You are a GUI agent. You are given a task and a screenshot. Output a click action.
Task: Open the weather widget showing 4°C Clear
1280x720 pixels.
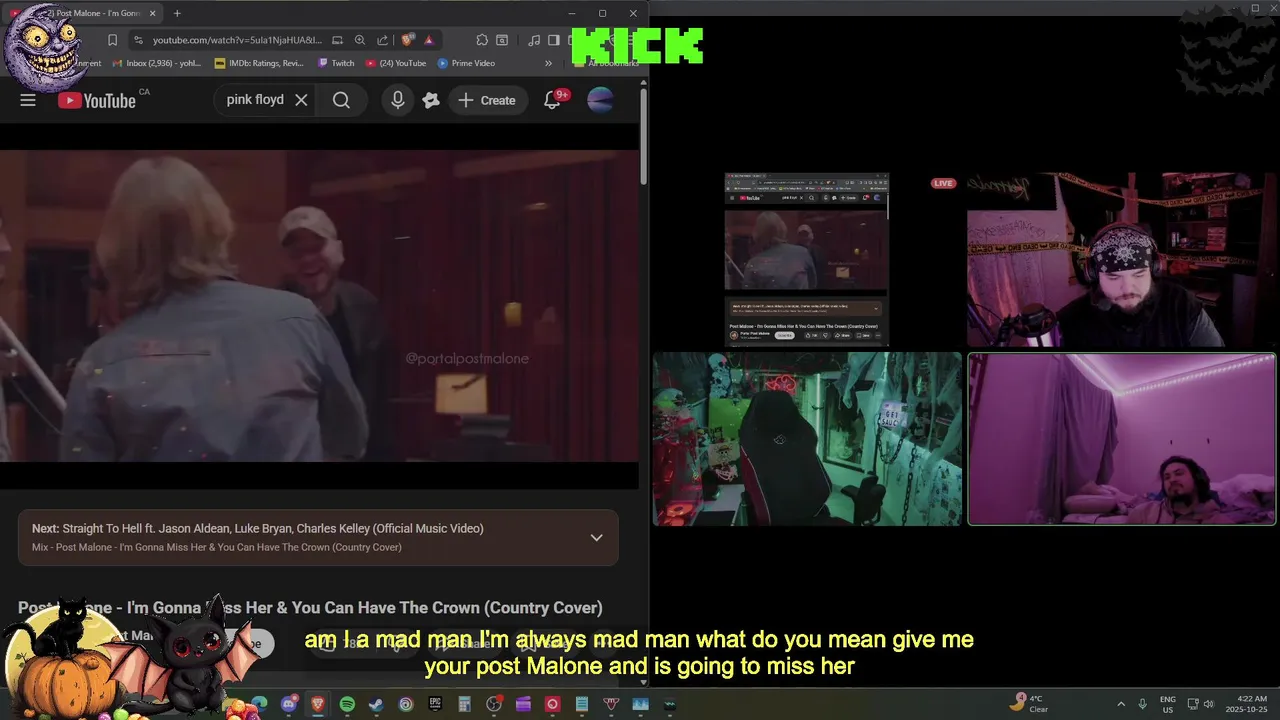(x=1030, y=703)
